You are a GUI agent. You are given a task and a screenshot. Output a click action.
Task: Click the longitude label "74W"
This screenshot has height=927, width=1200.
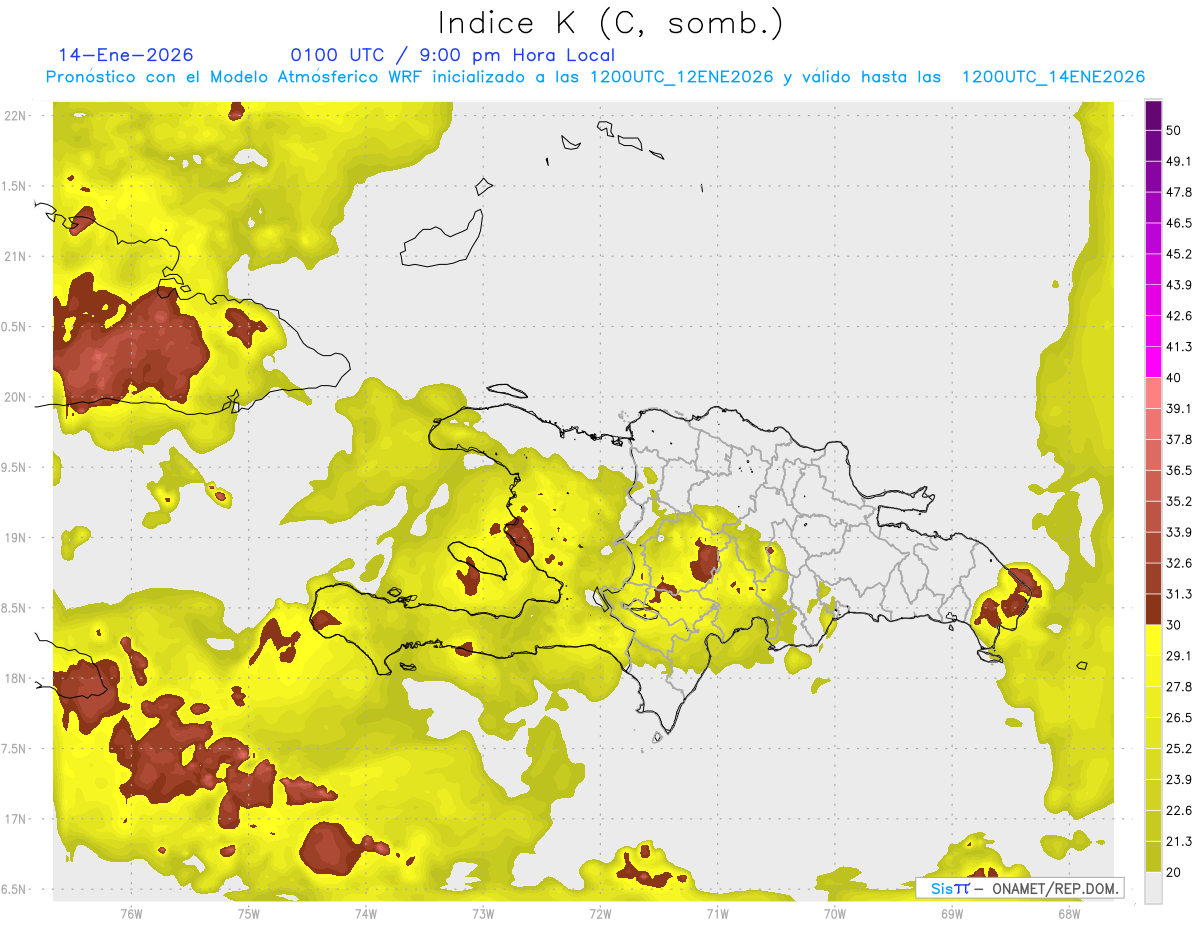(x=365, y=914)
